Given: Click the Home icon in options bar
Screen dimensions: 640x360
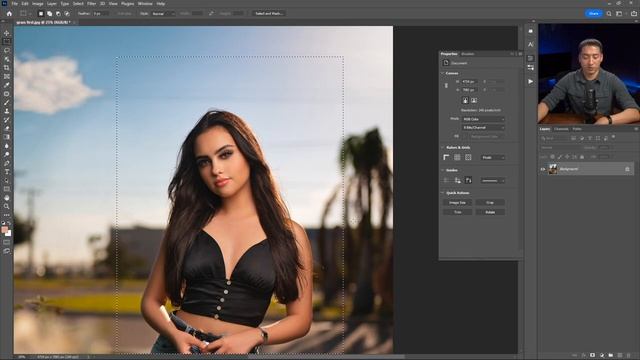Looking at the screenshot, I should [x=9, y=13].
